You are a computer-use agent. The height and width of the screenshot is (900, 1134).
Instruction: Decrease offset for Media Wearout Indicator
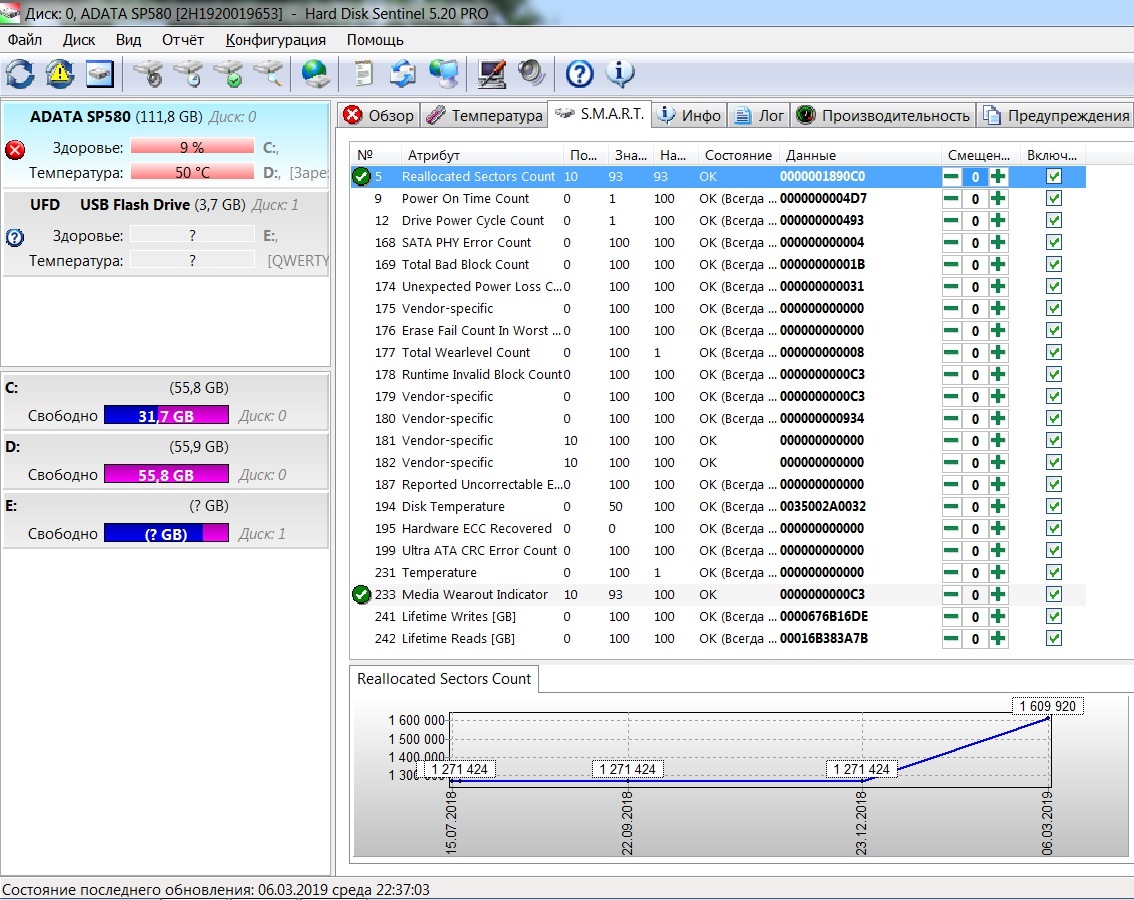click(x=951, y=595)
